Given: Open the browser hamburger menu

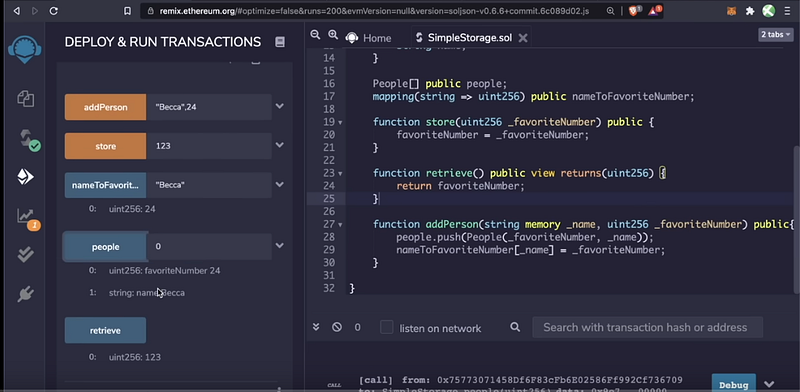Looking at the screenshot, I should pos(788,11).
